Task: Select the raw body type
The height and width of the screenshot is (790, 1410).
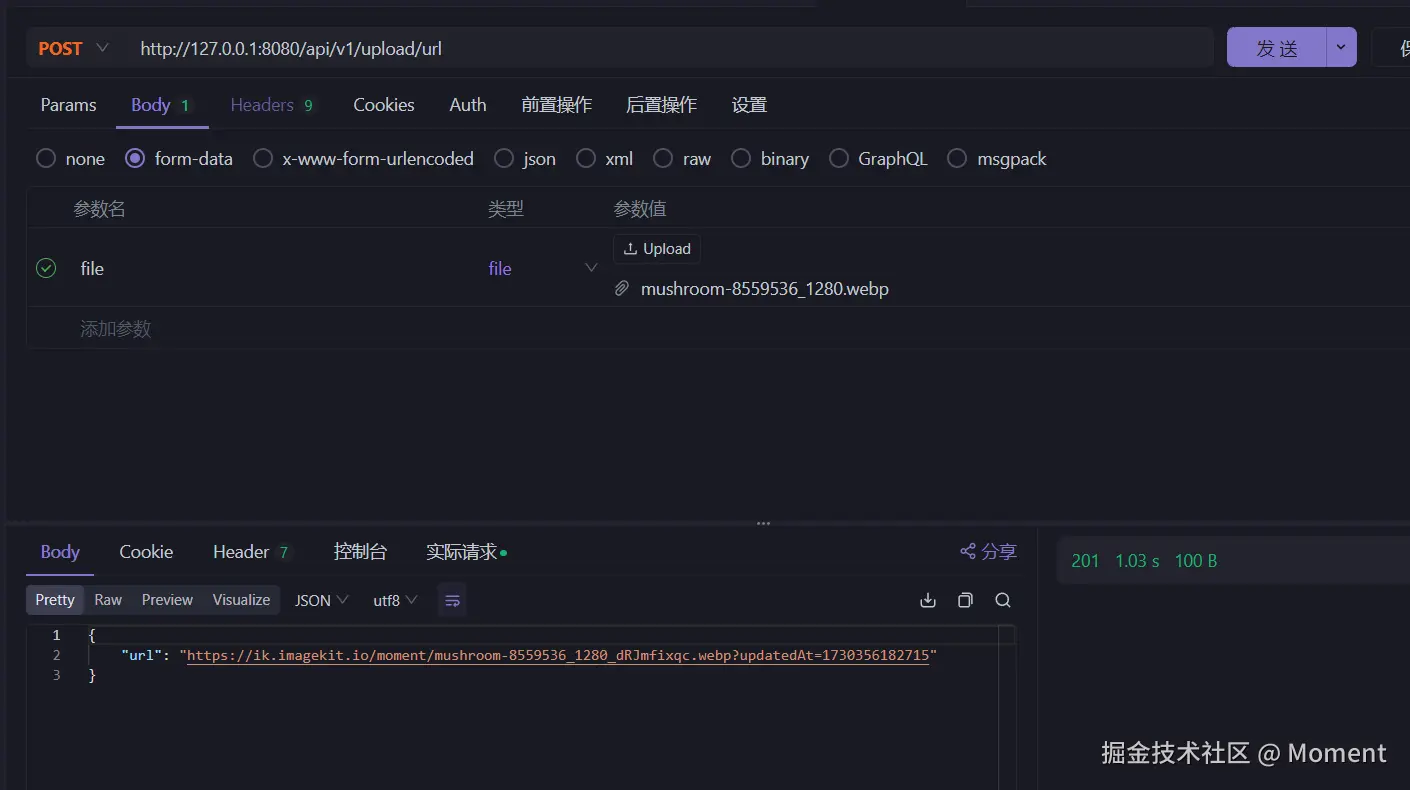Action: pos(663,158)
